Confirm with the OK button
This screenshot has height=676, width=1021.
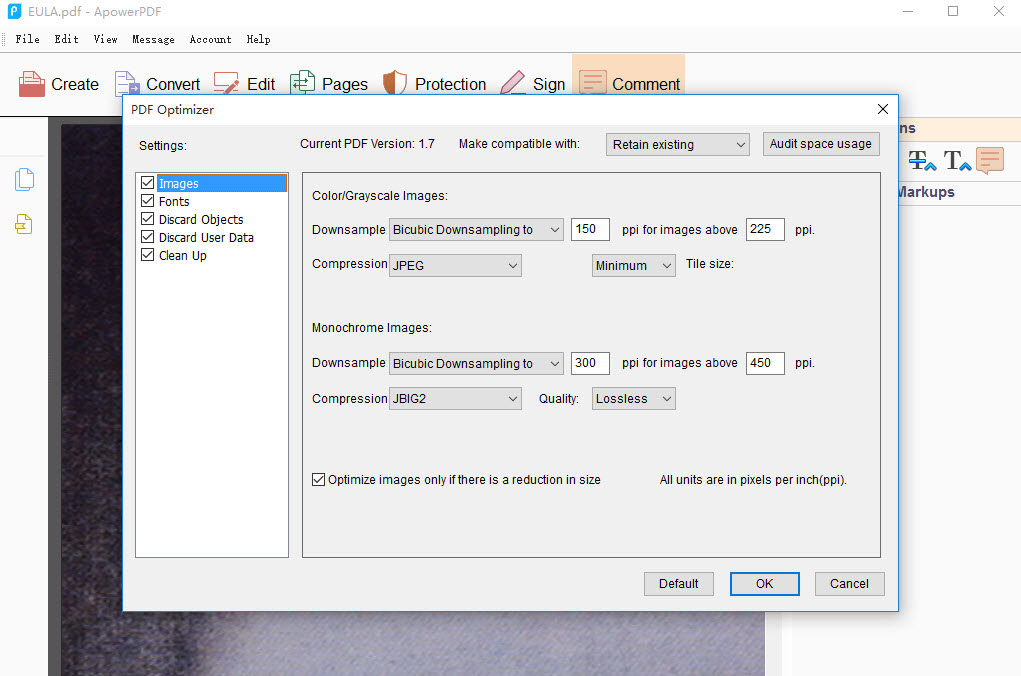[x=764, y=584]
